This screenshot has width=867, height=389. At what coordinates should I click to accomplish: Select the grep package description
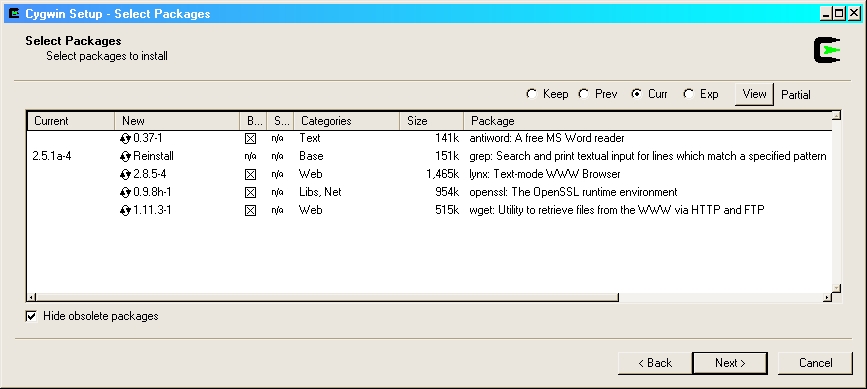coord(647,156)
